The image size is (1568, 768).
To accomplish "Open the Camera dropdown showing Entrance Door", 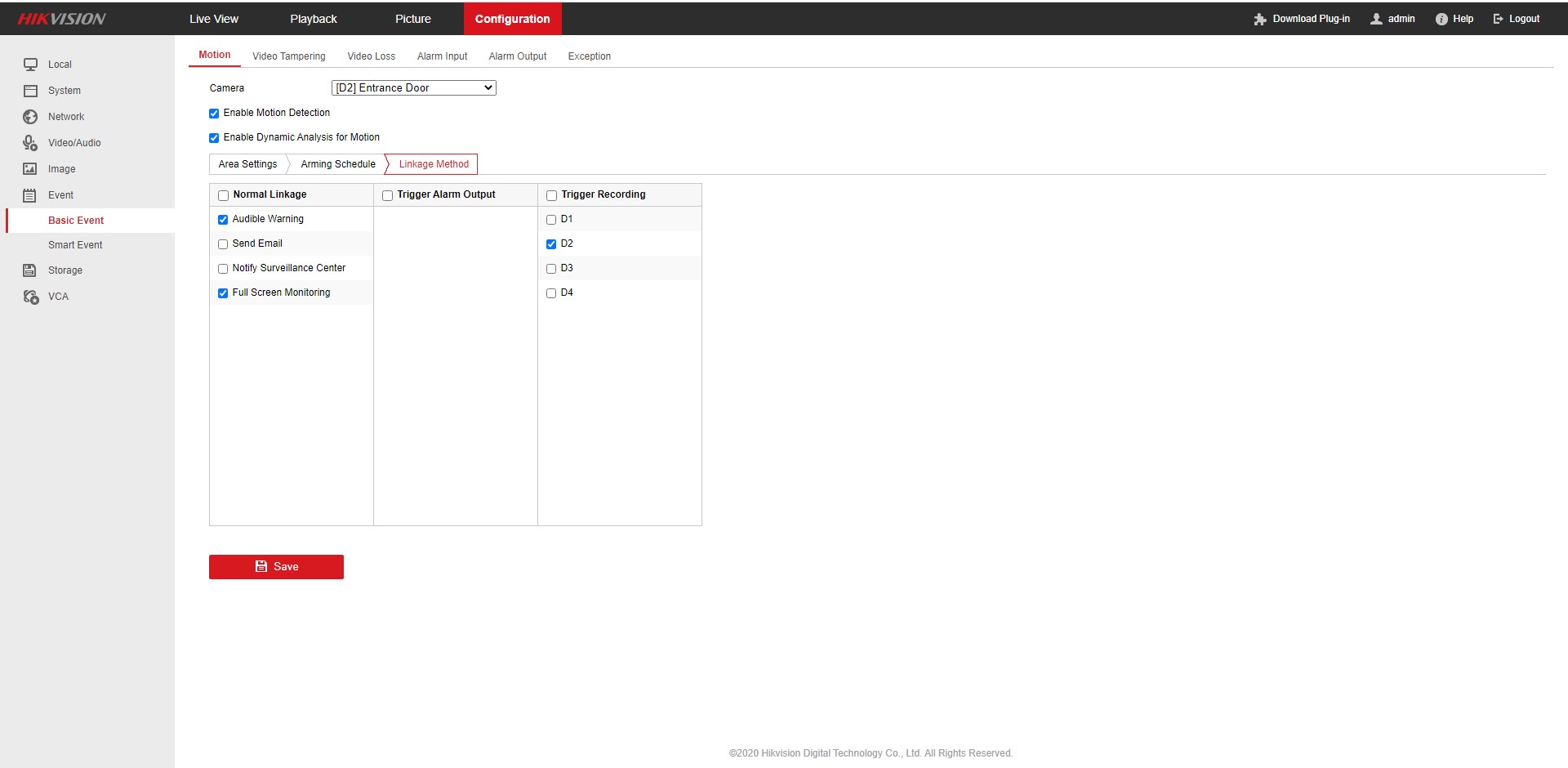I will click(x=414, y=88).
